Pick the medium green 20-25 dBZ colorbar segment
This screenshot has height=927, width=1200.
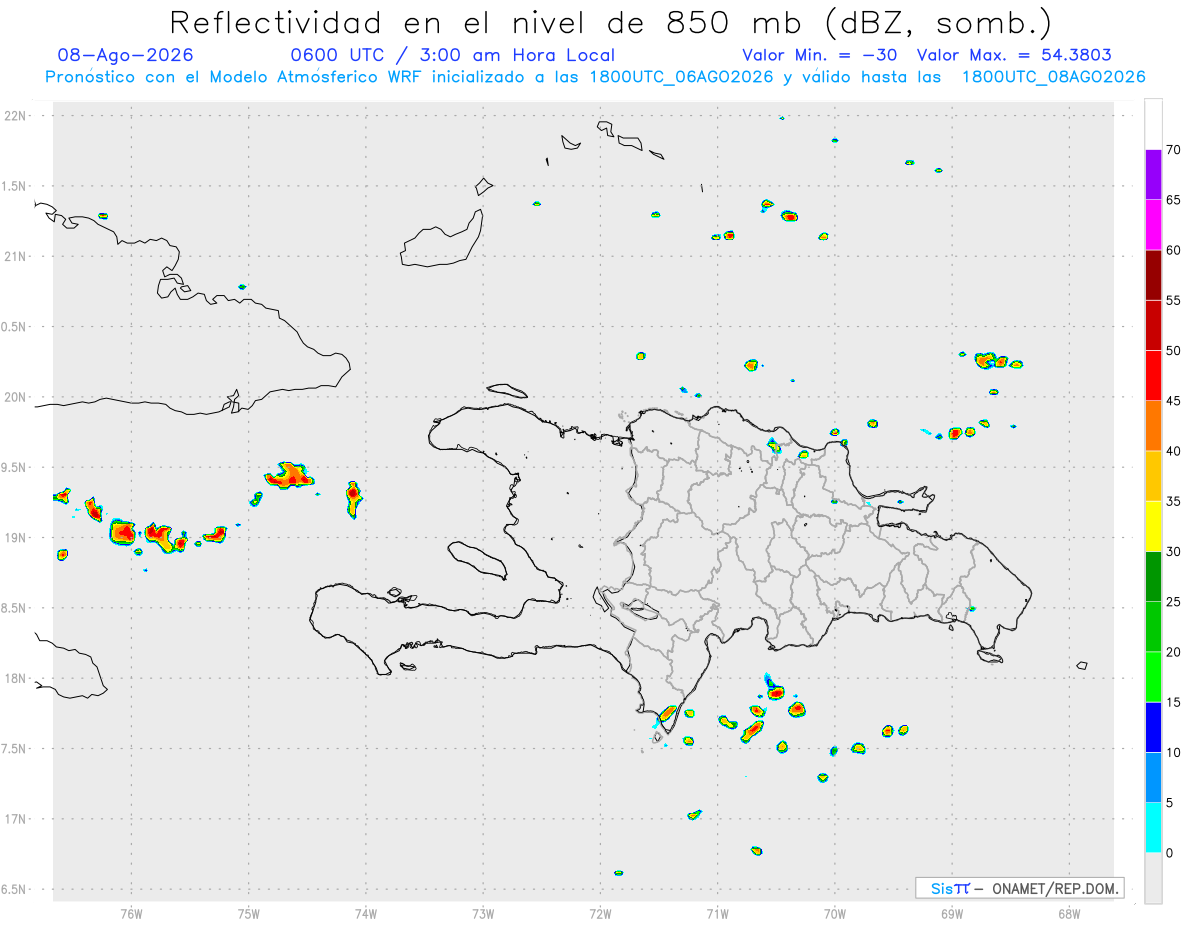pos(1153,627)
